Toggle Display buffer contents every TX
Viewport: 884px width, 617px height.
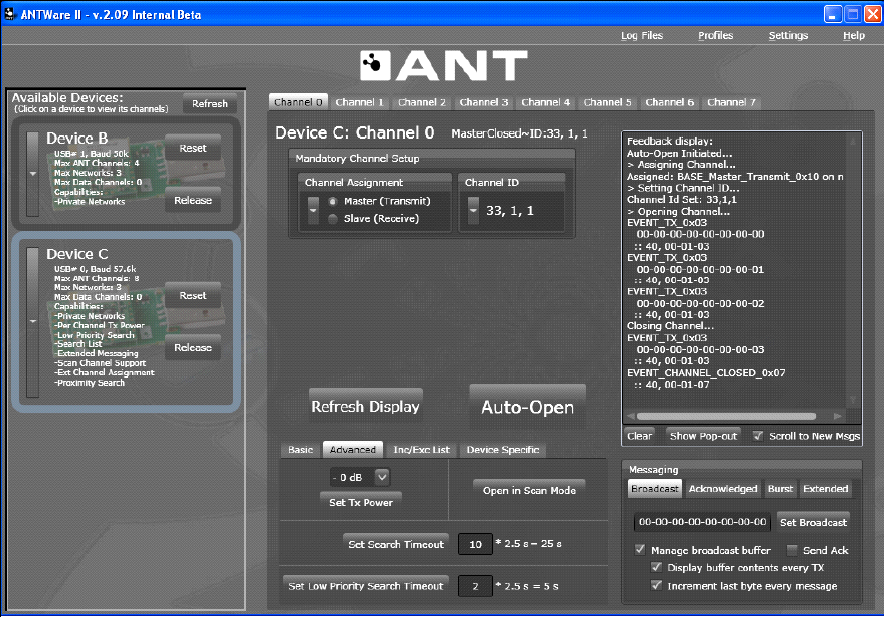point(656,567)
